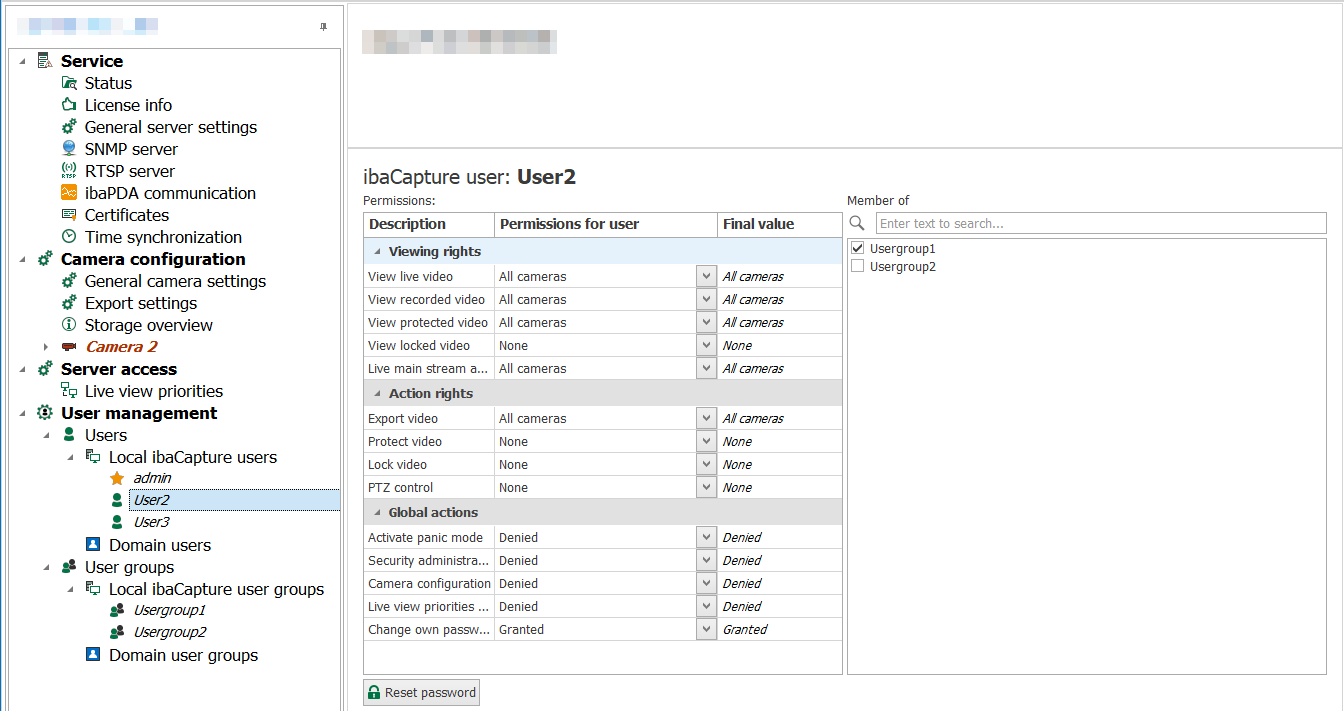Click the Time synchronization clock icon
Image resolution: width=1344 pixels, height=711 pixels.
click(x=69, y=237)
